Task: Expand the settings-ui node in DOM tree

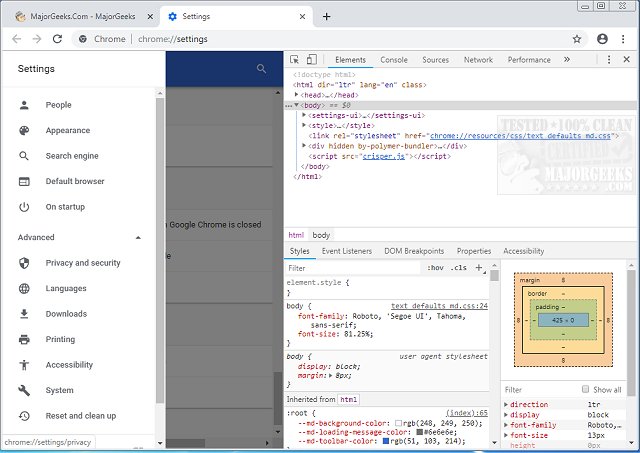Action: click(305, 116)
